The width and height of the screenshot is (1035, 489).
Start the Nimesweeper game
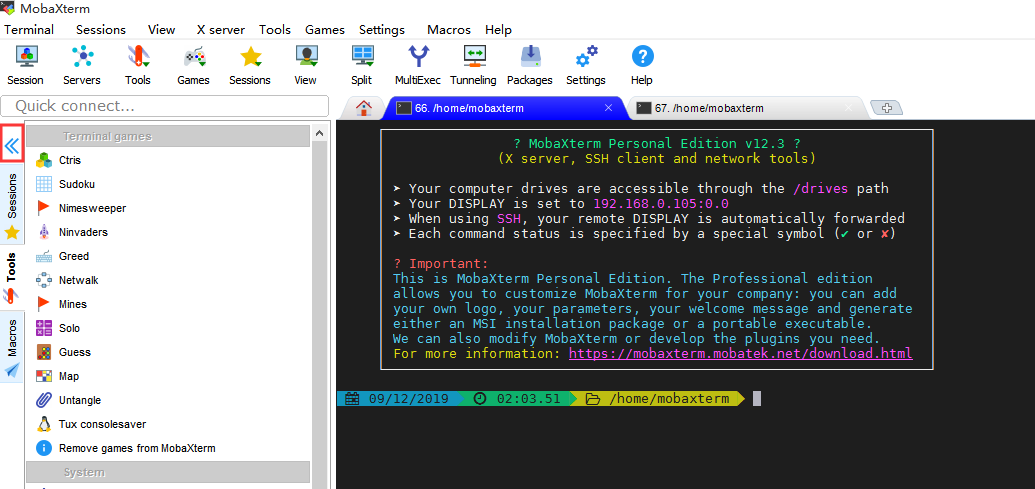click(92, 208)
